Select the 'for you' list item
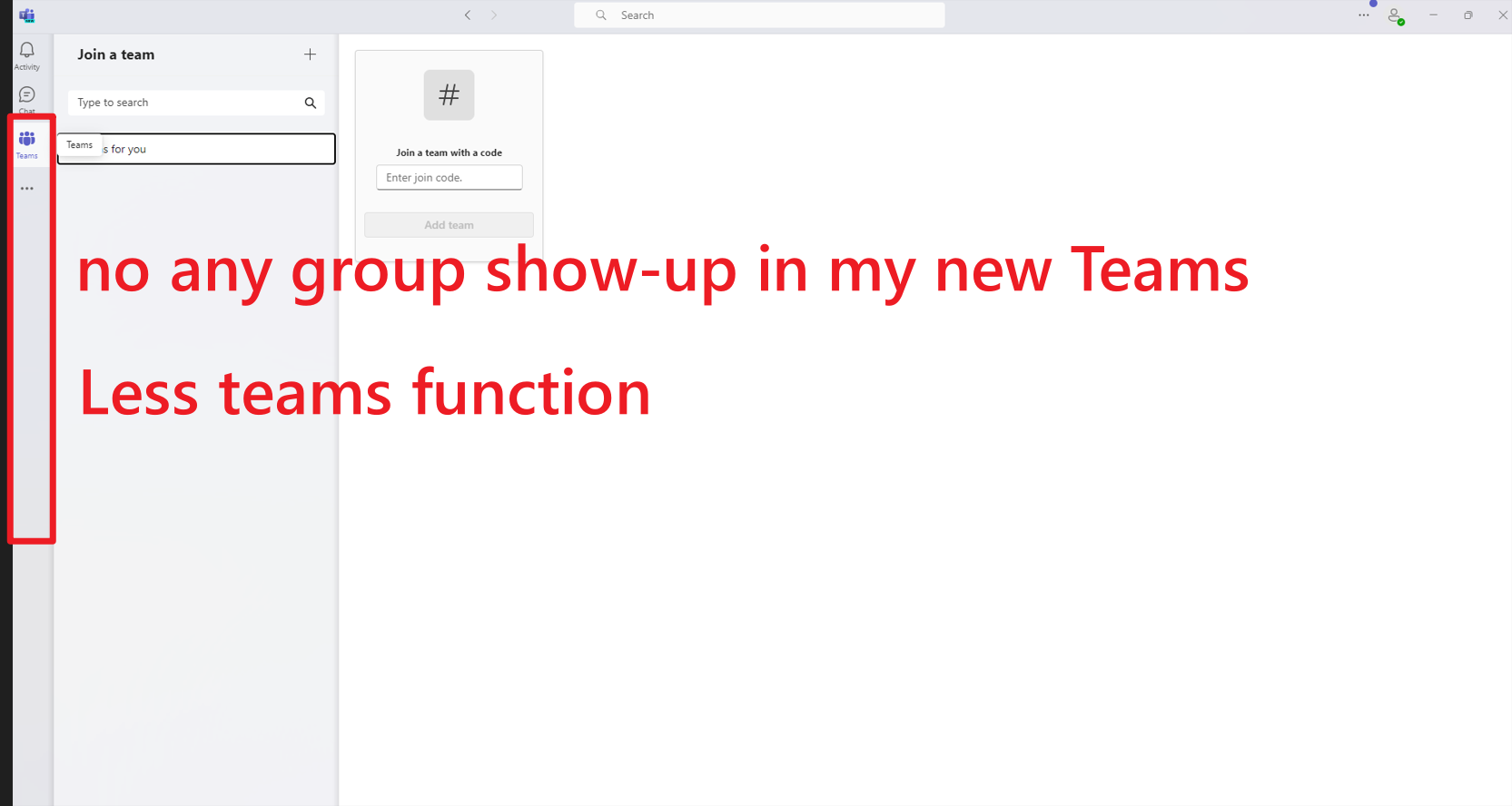 pyautogui.click(x=196, y=149)
